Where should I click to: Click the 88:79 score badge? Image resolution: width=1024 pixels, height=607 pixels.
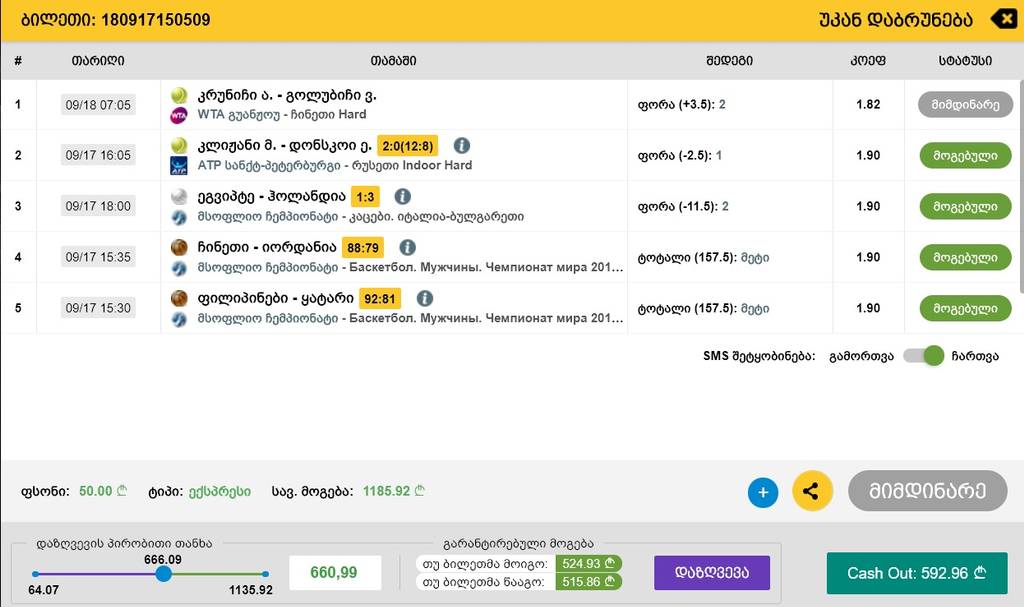[363, 248]
